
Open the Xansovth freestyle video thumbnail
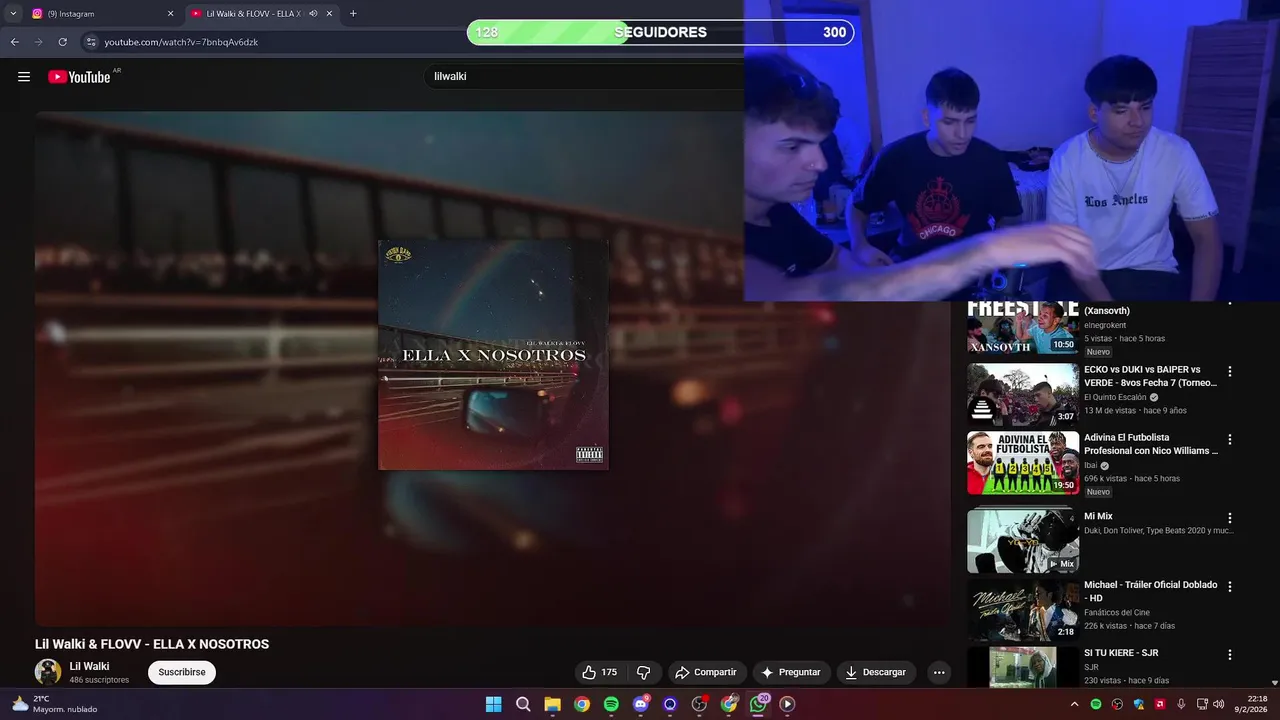[x=1023, y=327]
